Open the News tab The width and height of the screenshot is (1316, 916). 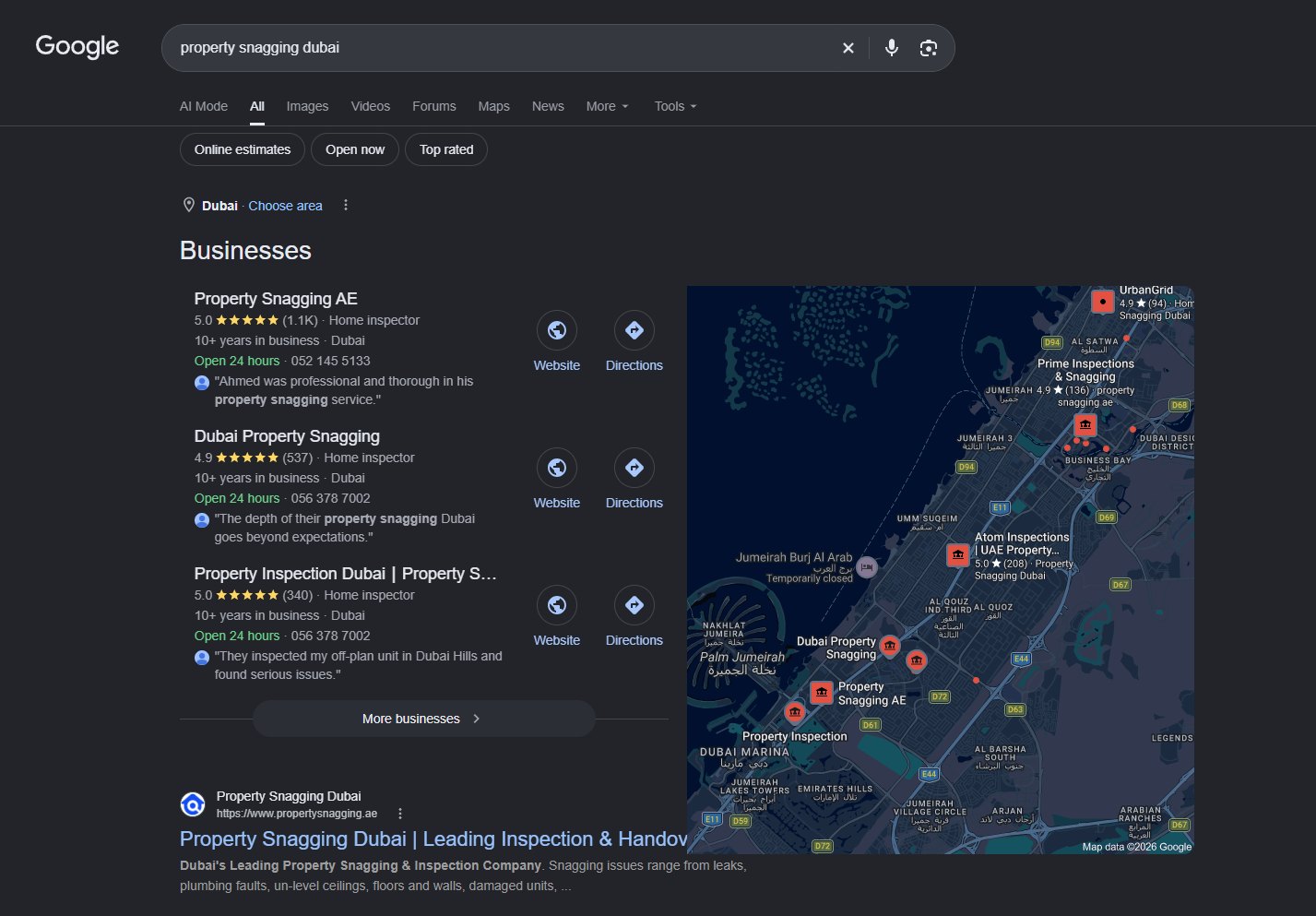(548, 106)
